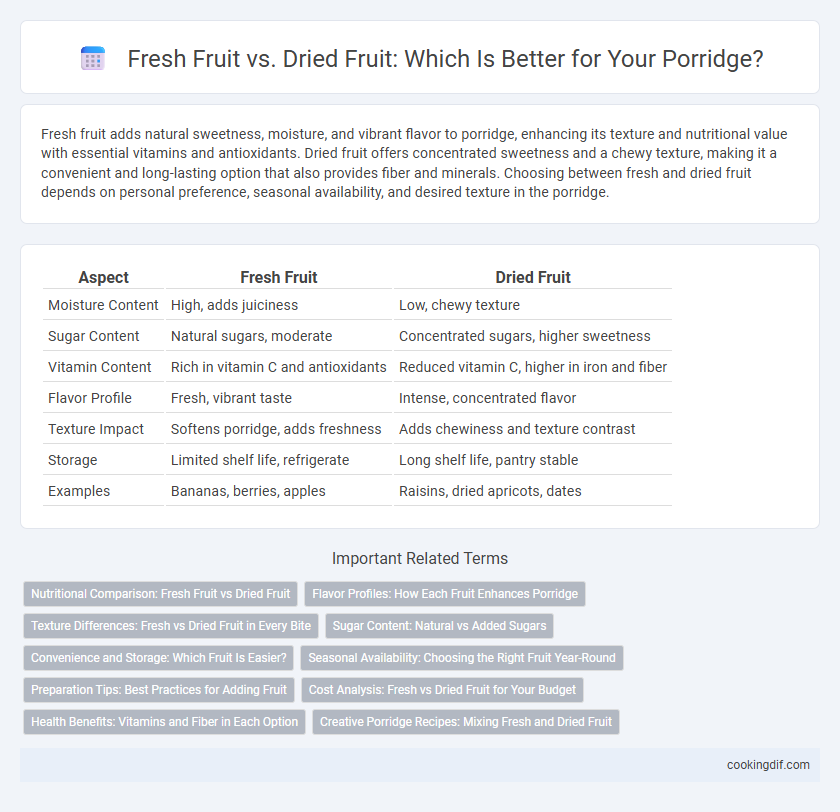Open Convenience and Storage: Which Fruit Is Easier?

[159, 658]
